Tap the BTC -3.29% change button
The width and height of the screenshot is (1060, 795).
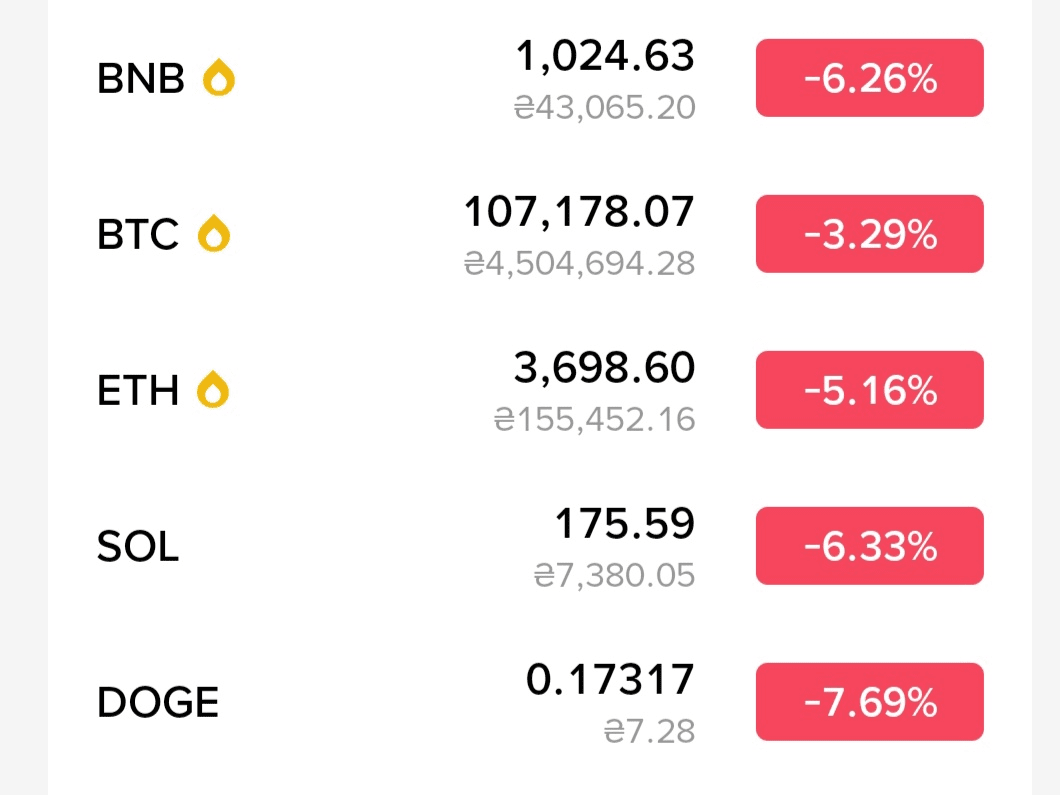(x=869, y=234)
